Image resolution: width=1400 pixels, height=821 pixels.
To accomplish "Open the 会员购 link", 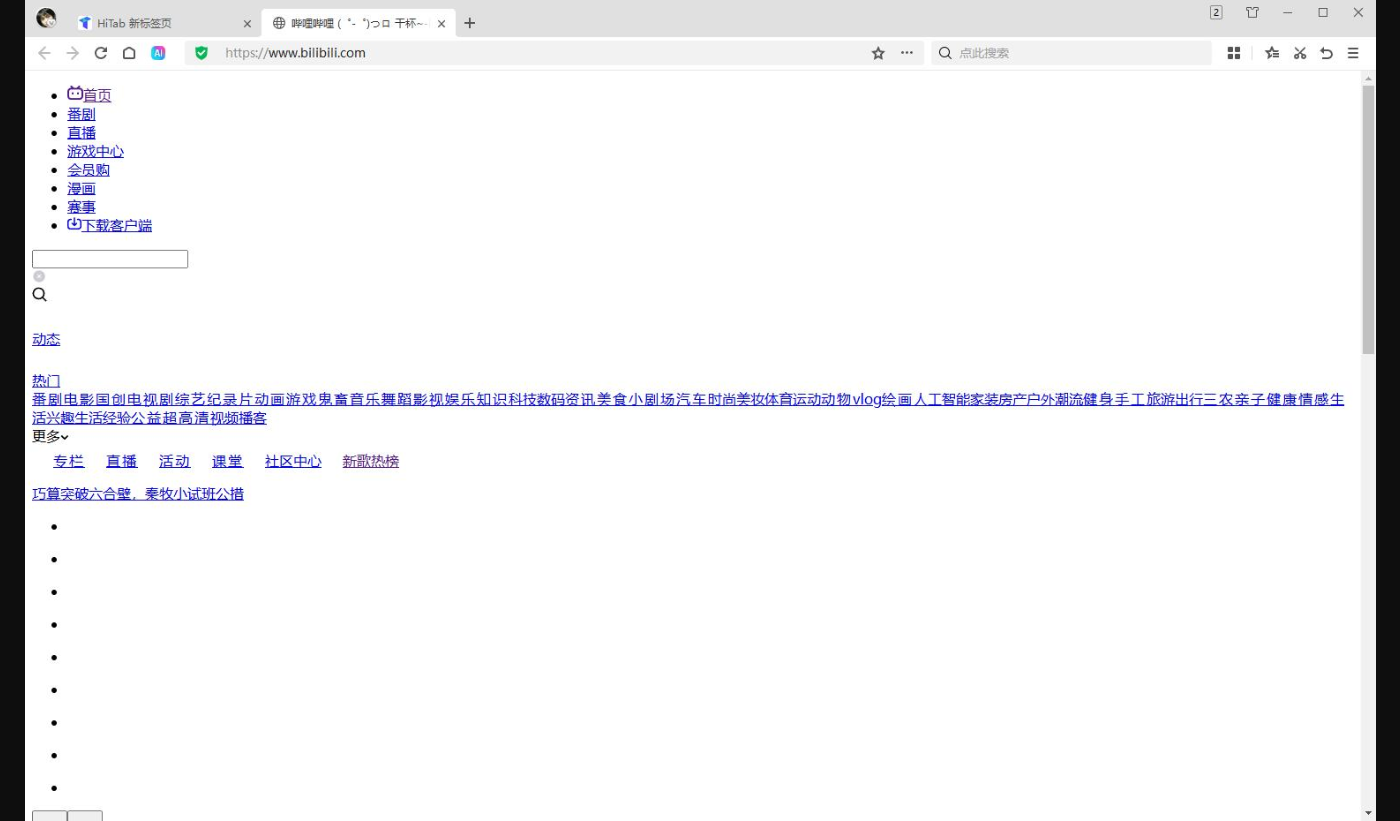I will click(x=88, y=170).
